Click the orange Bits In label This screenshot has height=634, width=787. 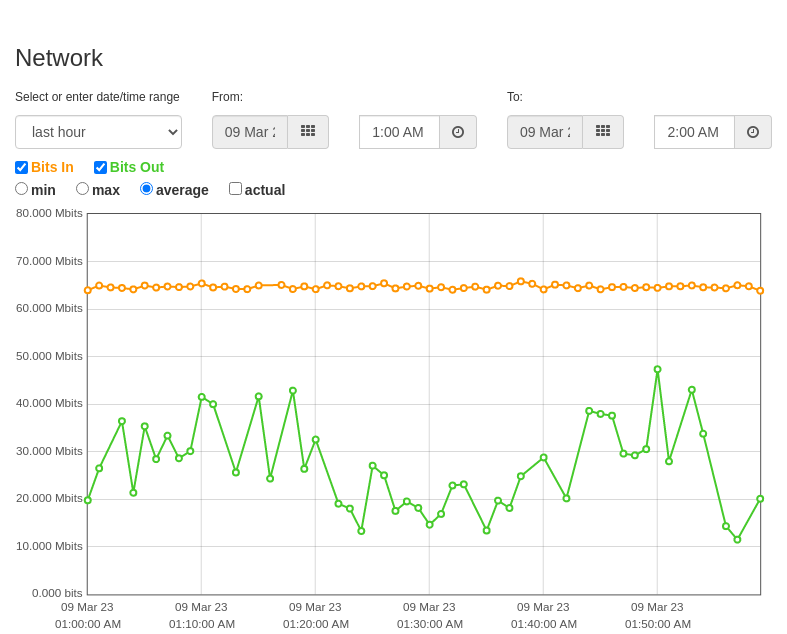(x=52, y=167)
